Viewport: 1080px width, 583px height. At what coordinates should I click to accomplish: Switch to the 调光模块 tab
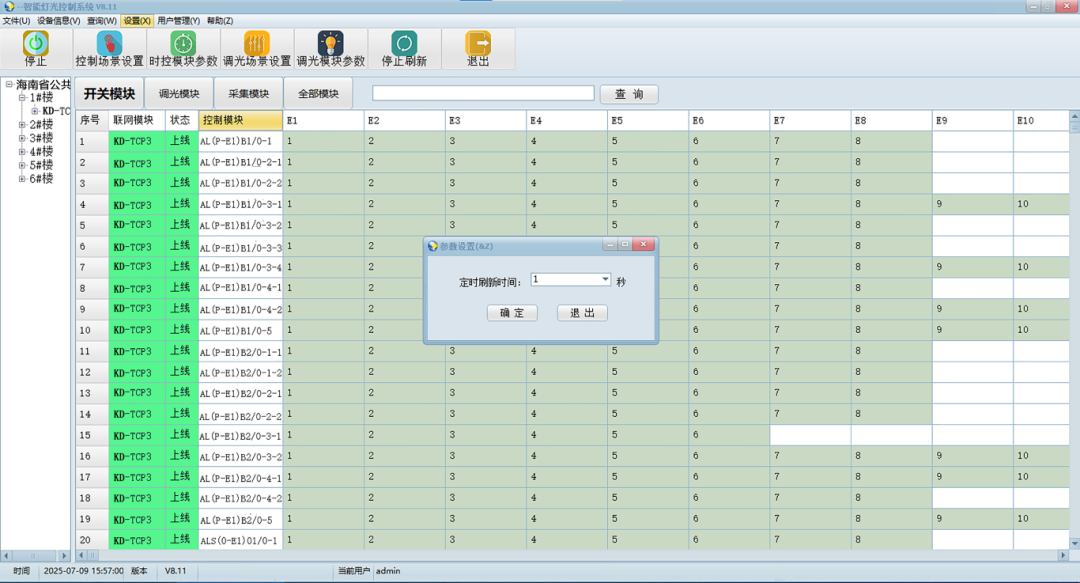click(178, 94)
